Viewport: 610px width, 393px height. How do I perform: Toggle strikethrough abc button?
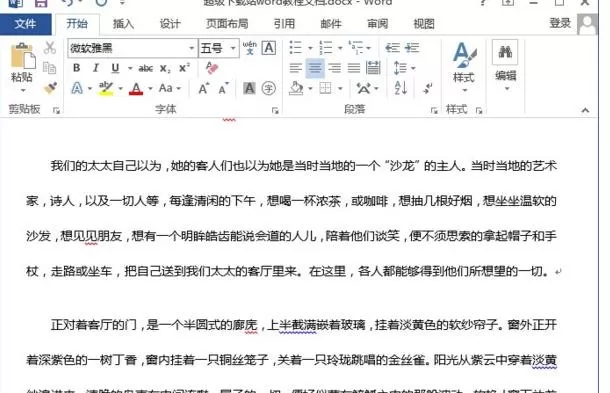coord(145,68)
